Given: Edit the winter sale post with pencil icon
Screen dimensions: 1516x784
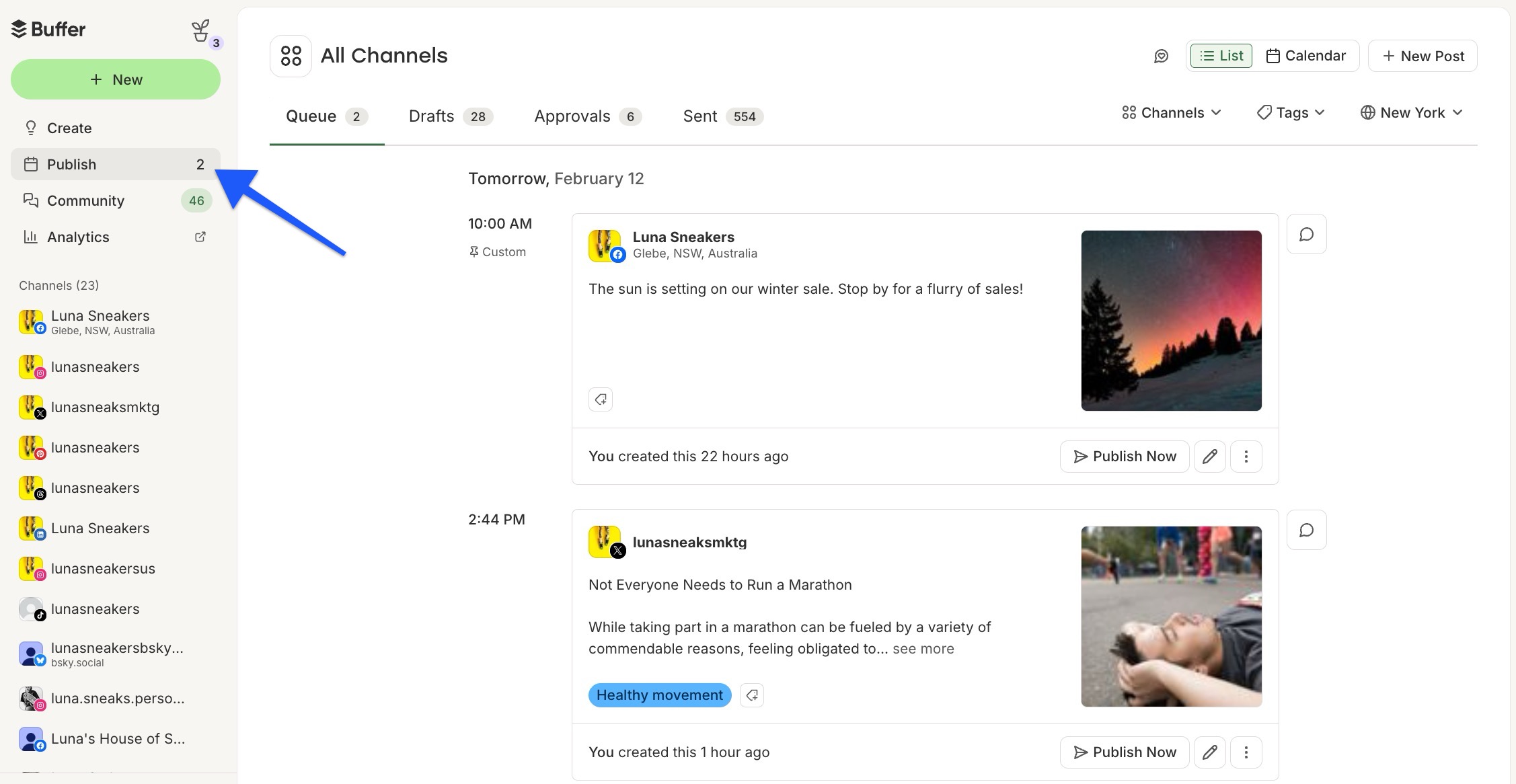Looking at the screenshot, I should click(x=1210, y=457).
